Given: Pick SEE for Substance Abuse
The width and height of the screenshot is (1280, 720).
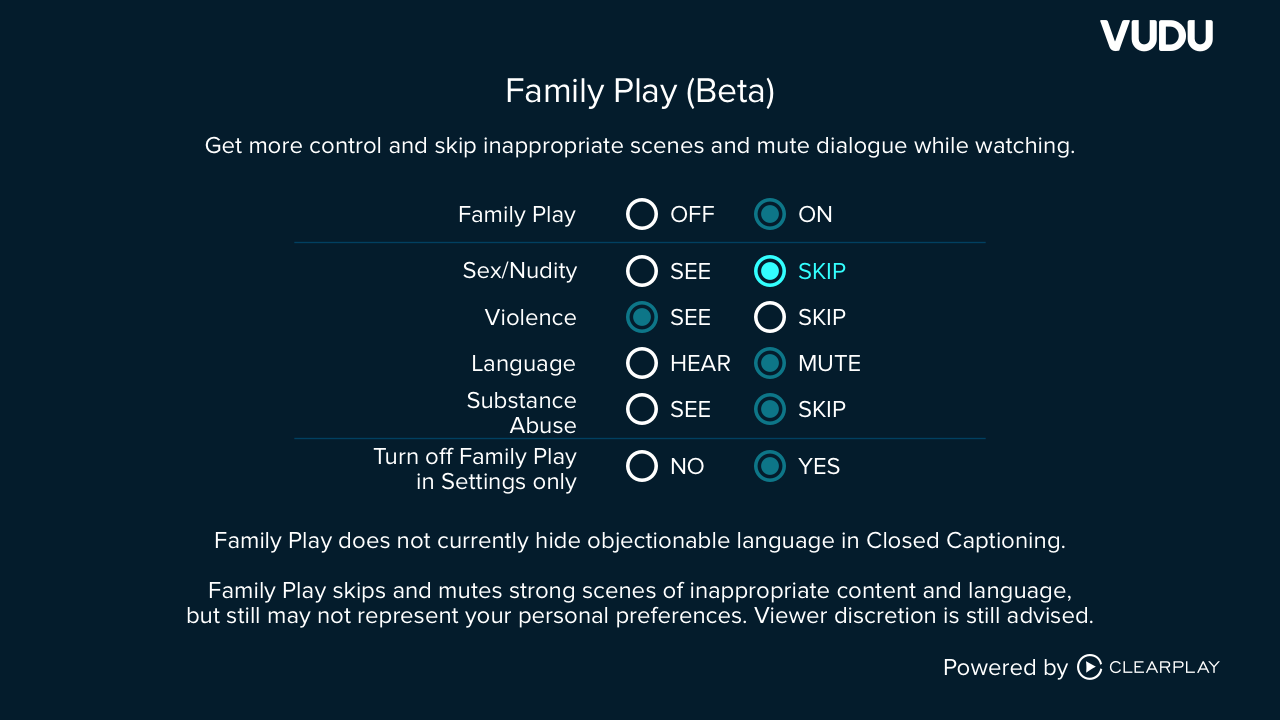Looking at the screenshot, I should 642,409.
